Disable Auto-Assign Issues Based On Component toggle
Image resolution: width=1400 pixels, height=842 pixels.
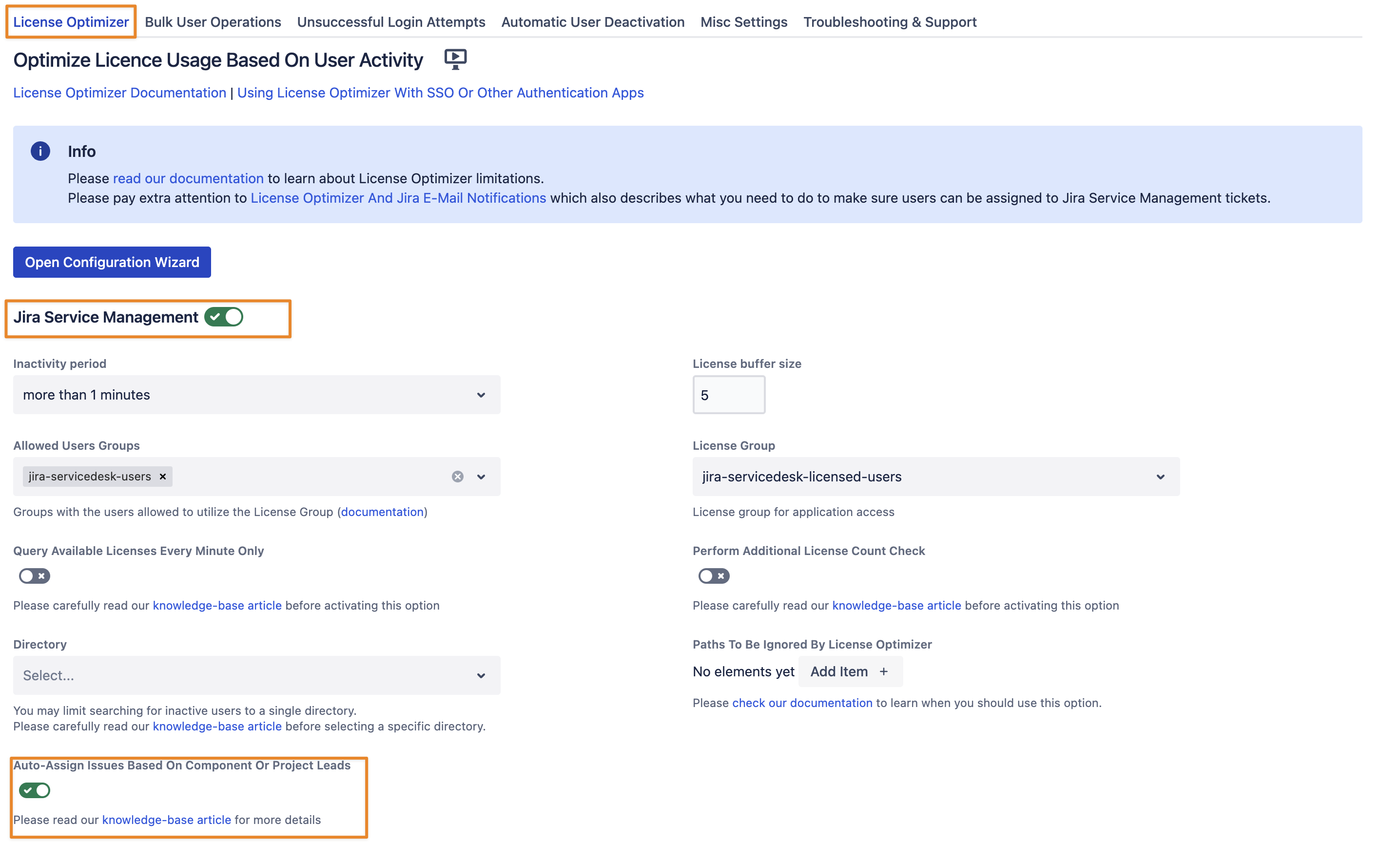coord(34,790)
